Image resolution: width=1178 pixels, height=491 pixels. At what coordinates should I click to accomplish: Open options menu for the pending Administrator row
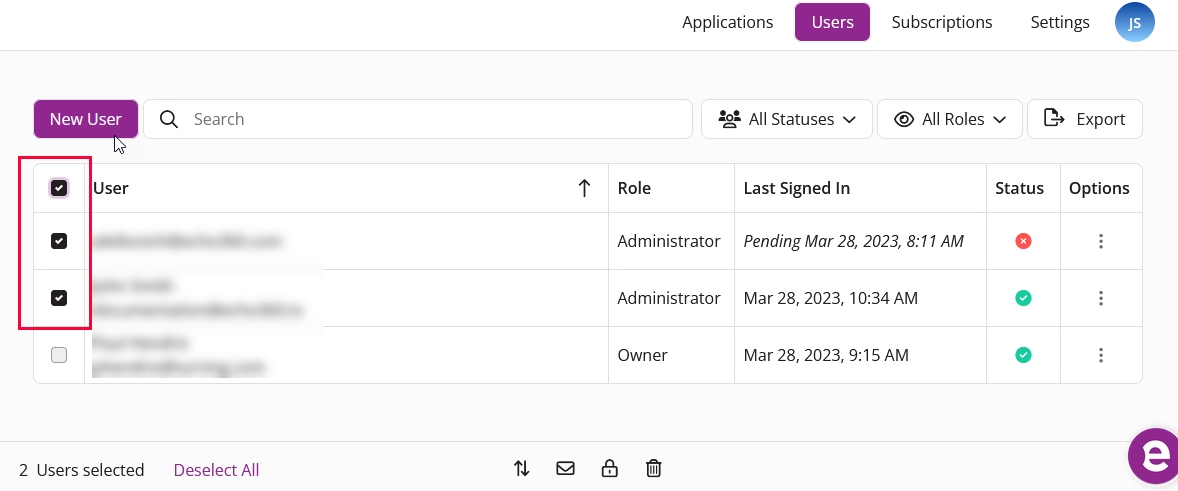[x=1101, y=241]
